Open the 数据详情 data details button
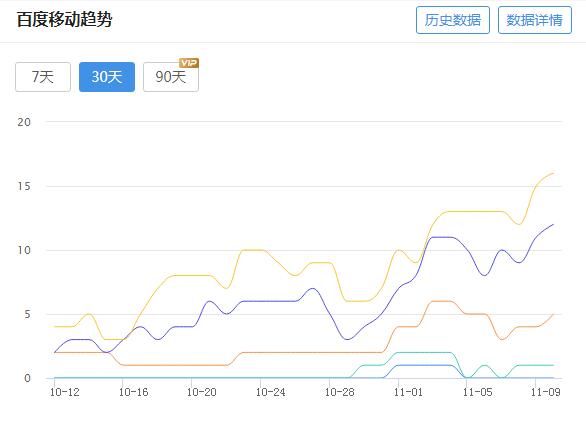This screenshot has height=425, width=586. [x=534, y=20]
